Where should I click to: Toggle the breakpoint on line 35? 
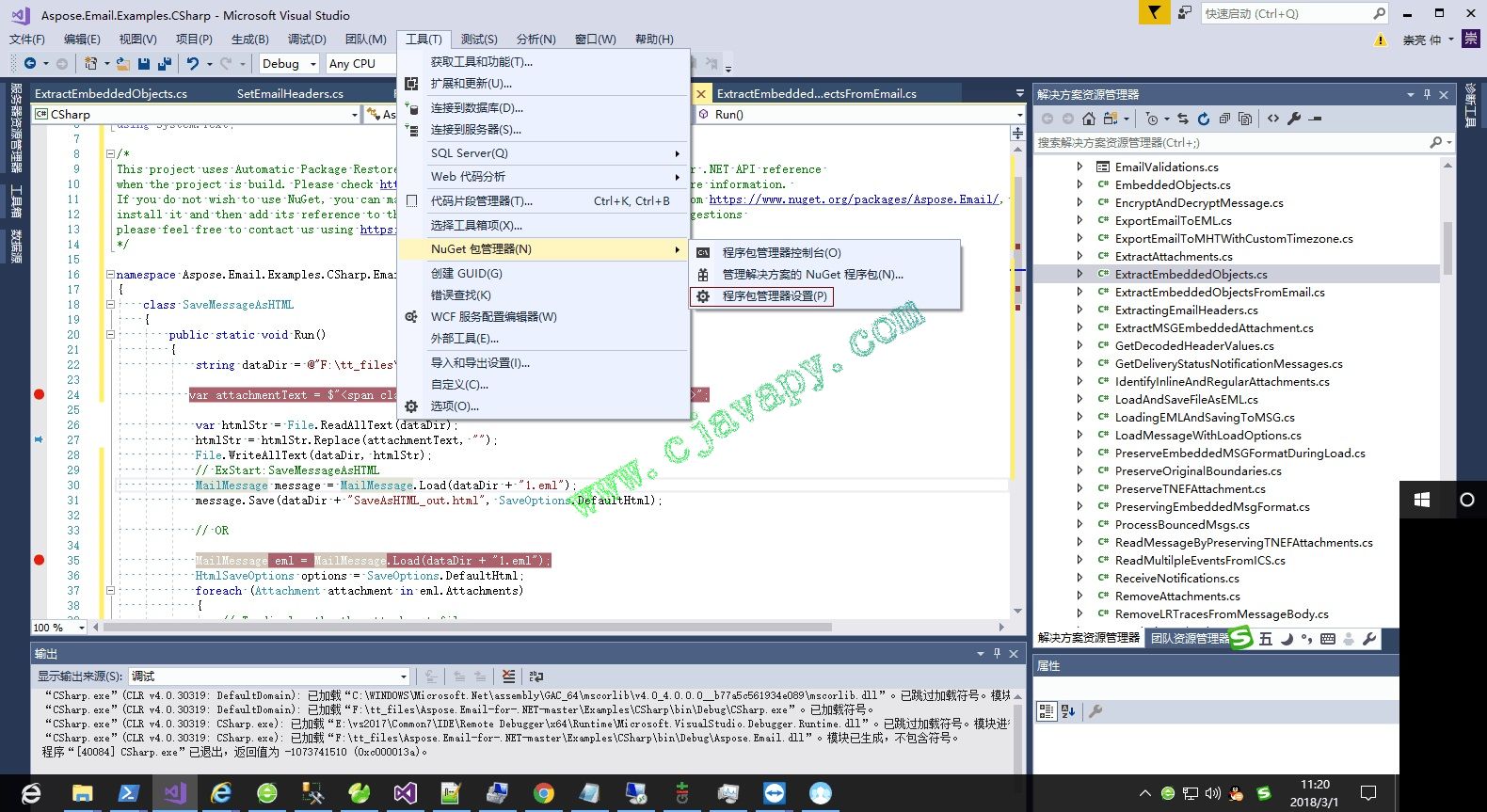(39, 561)
